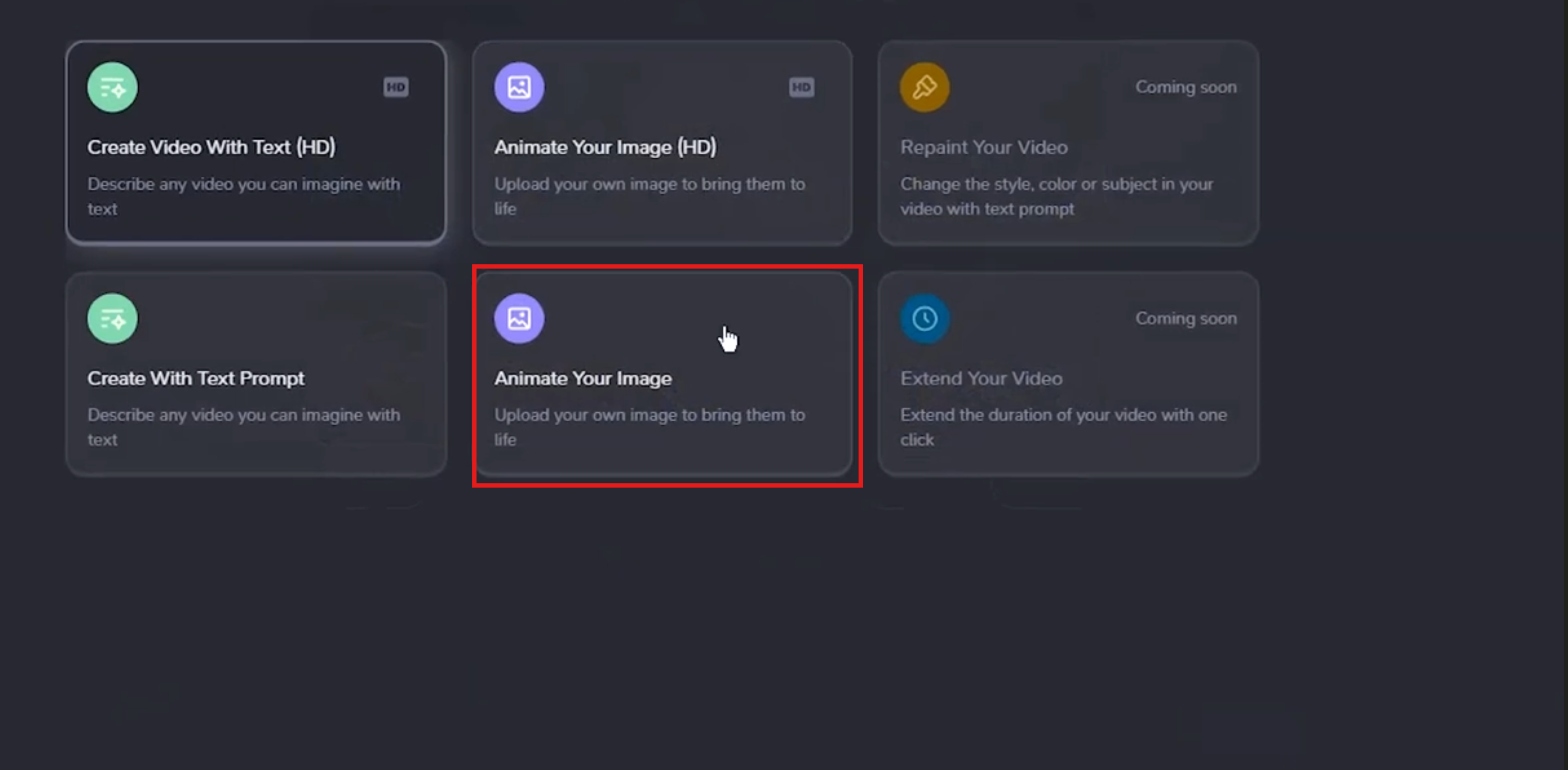Click description text under Create With Text Prompt

[x=243, y=426]
